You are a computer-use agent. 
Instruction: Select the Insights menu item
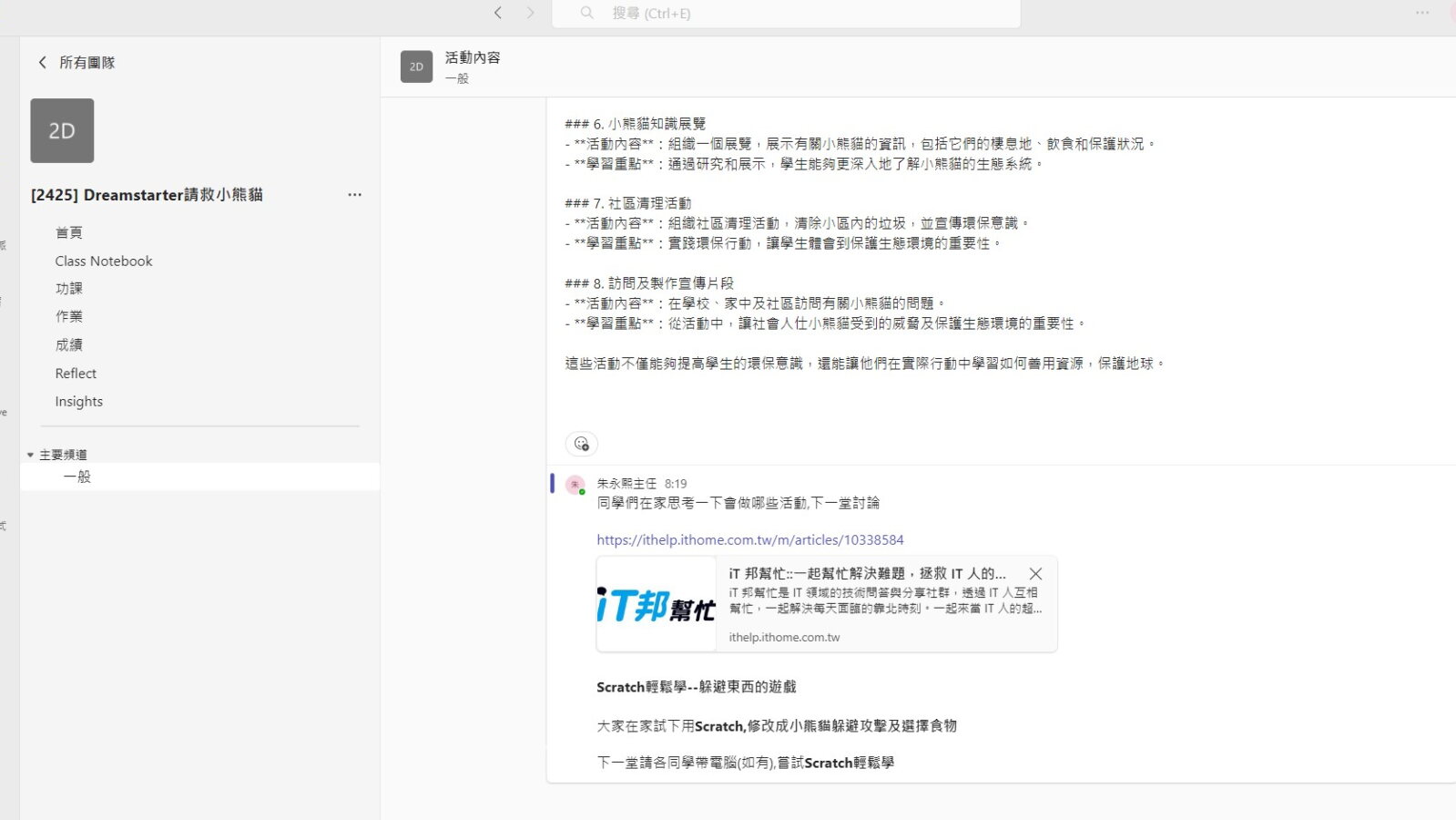click(79, 401)
